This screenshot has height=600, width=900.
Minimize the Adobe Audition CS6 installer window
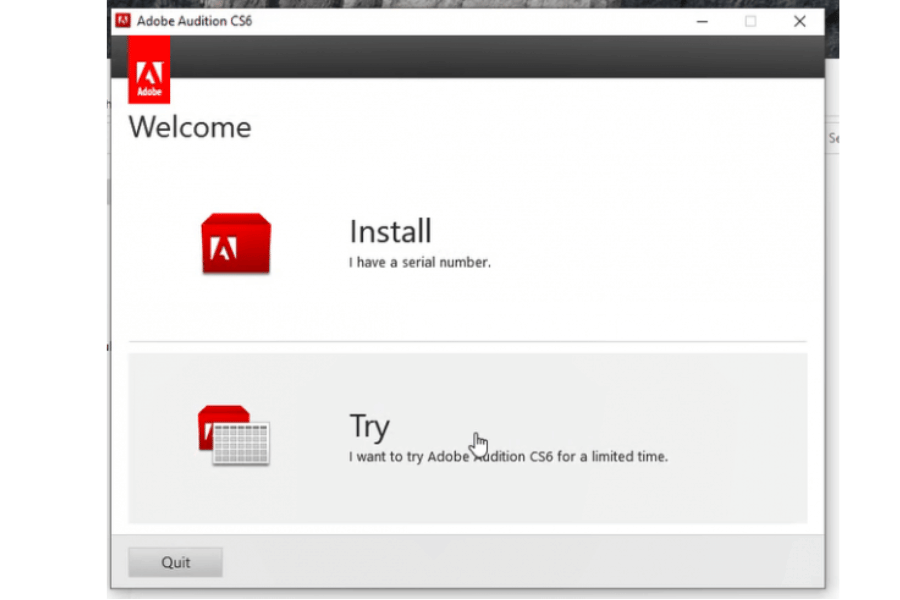702,21
